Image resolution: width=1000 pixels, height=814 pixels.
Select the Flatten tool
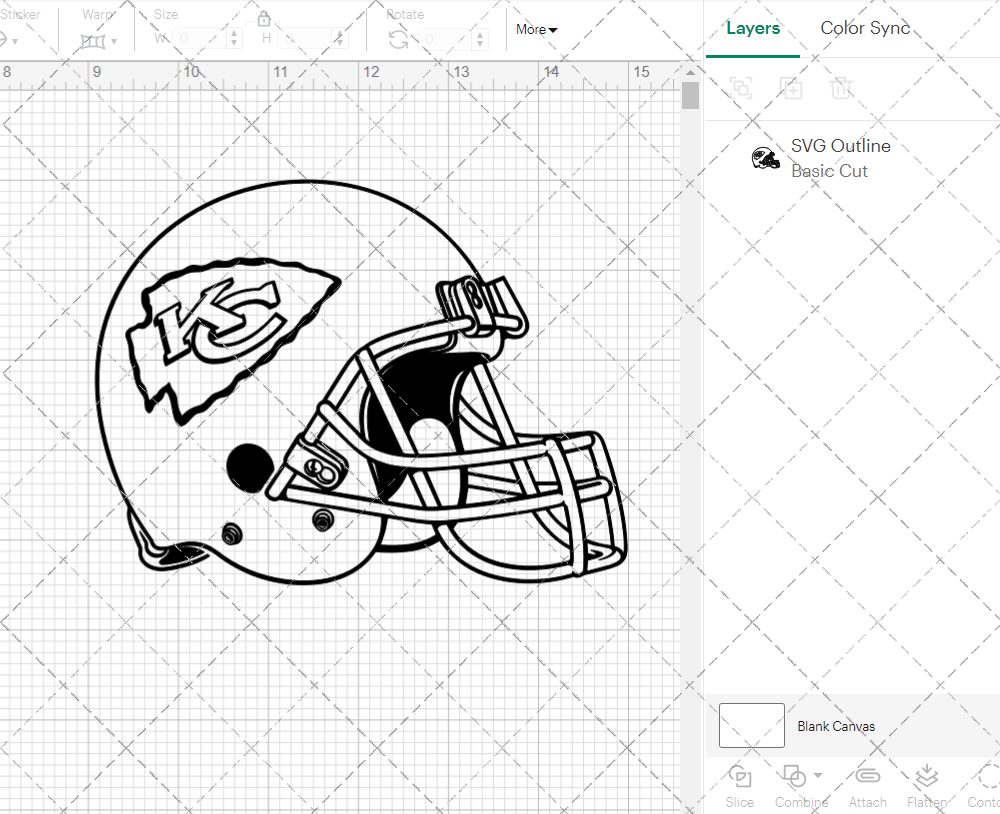point(925,786)
